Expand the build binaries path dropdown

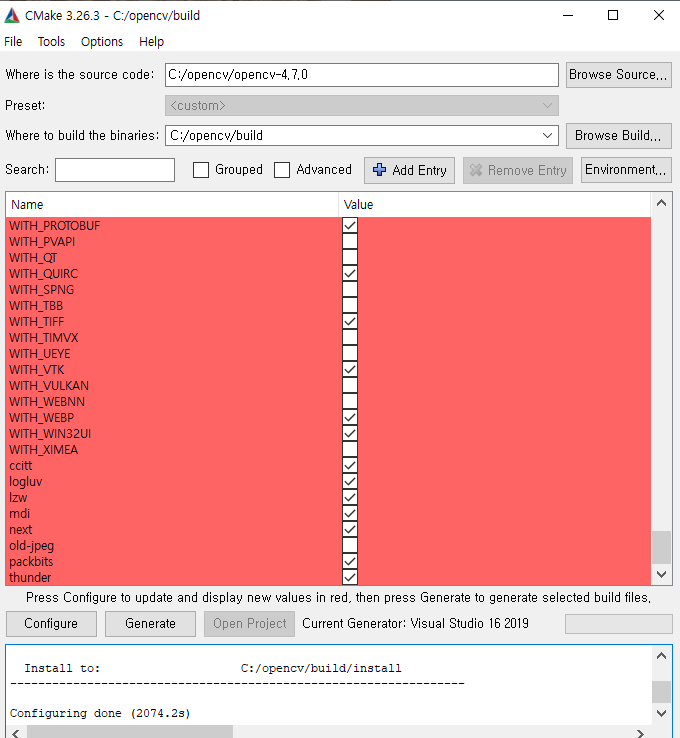coord(547,136)
